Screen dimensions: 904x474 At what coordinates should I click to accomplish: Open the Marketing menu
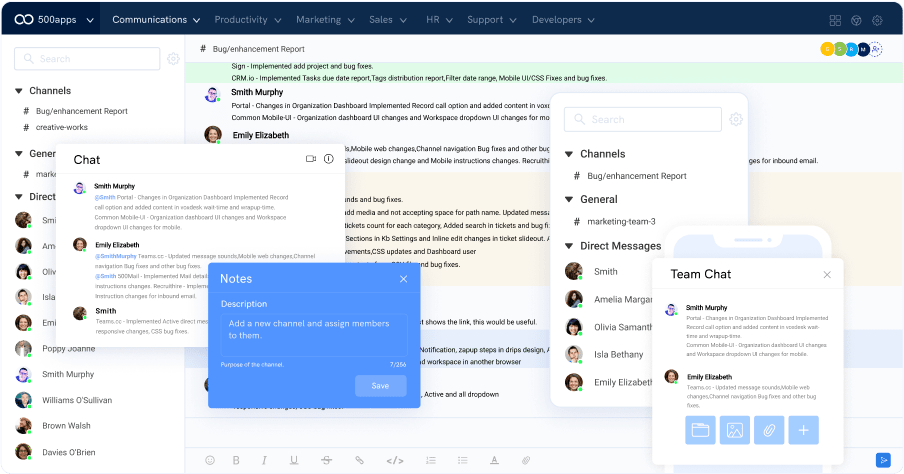325,19
